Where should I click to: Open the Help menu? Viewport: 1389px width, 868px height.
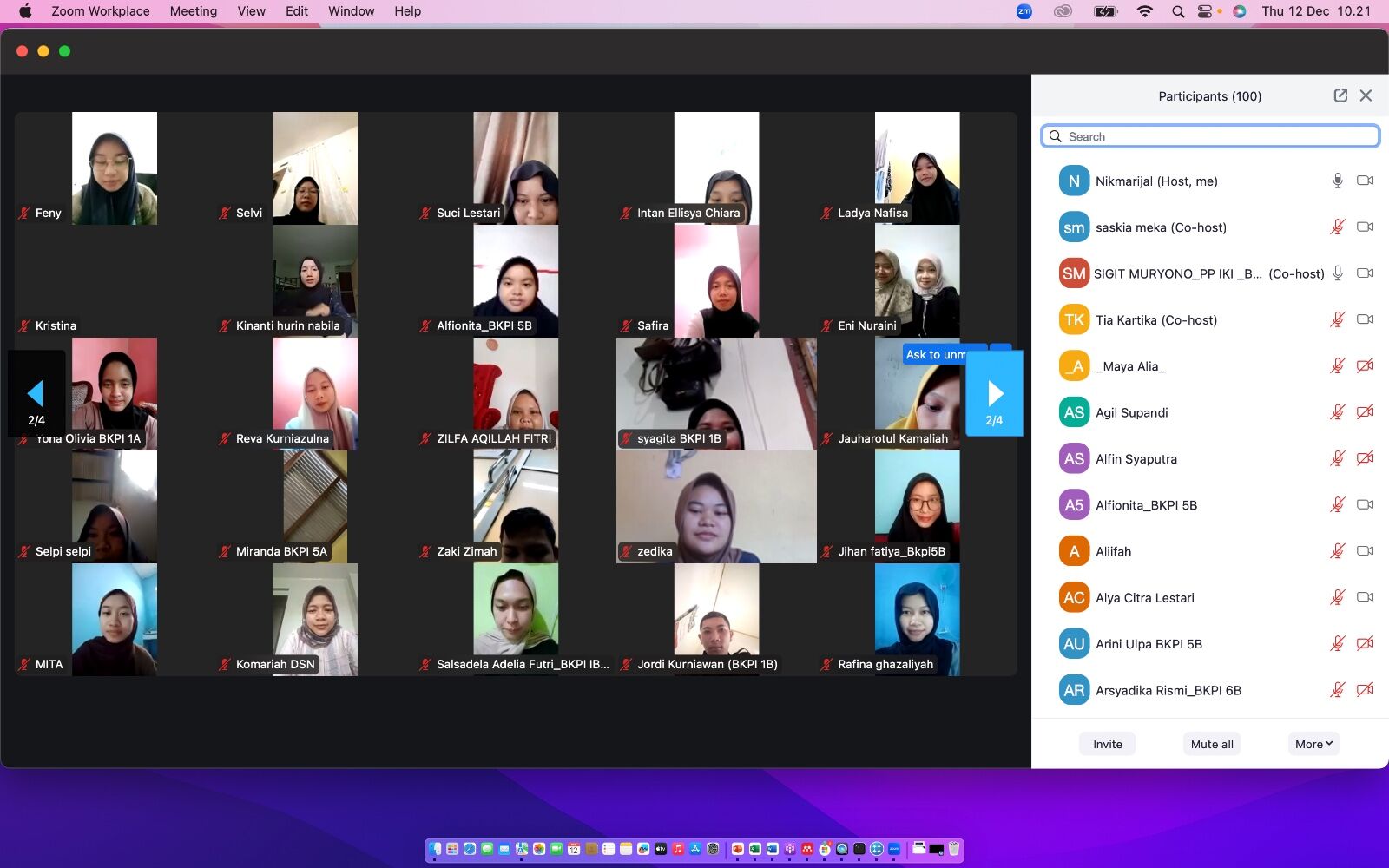[x=408, y=11]
